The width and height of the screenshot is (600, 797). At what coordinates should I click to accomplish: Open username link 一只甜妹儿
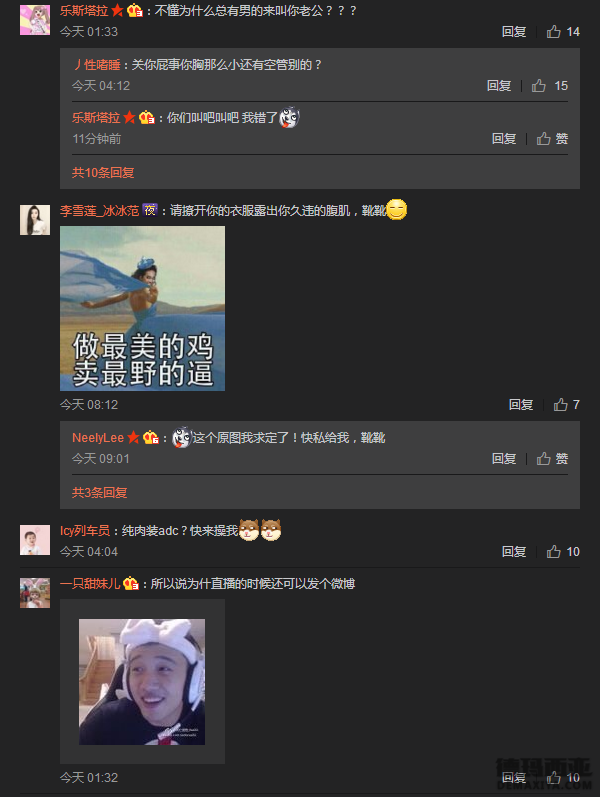pos(90,584)
